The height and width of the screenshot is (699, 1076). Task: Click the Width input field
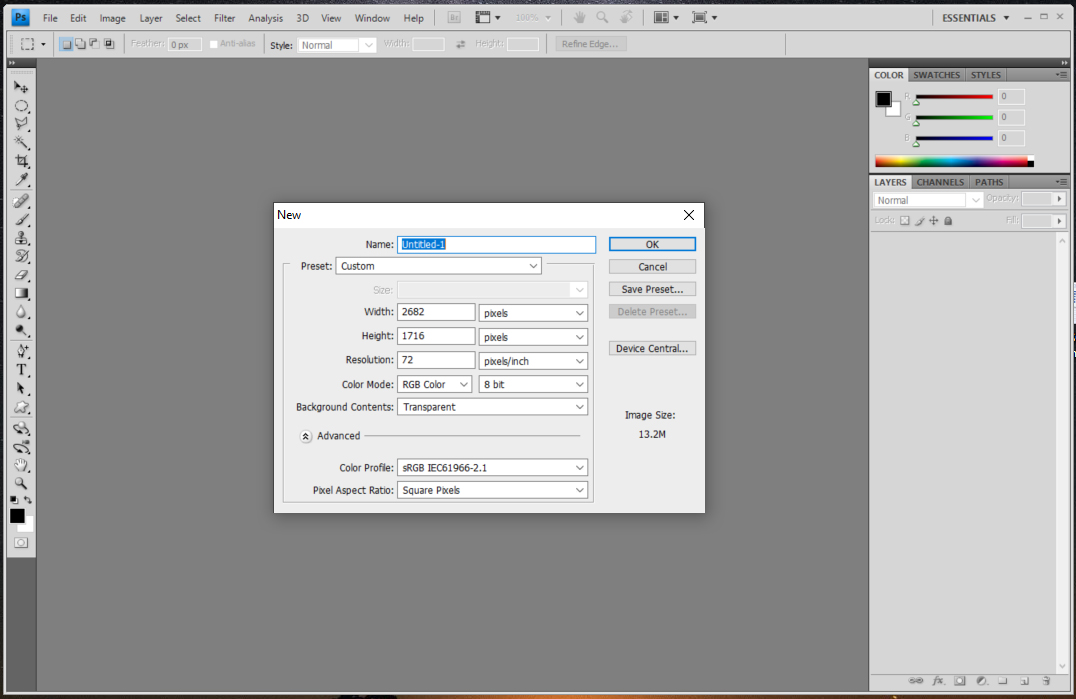tap(436, 312)
